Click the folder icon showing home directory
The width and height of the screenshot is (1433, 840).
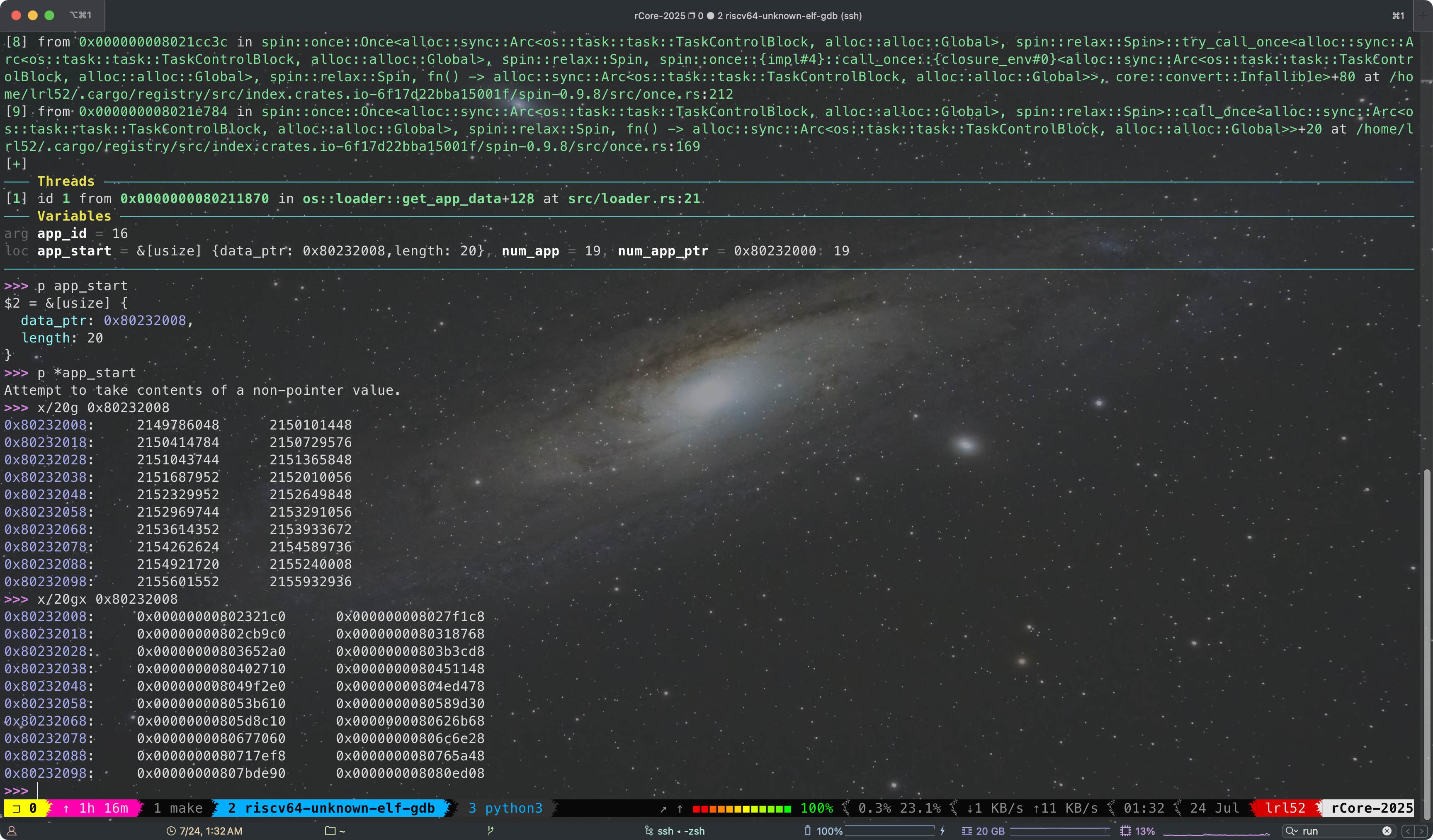pyautogui.click(x=330, y=831)
